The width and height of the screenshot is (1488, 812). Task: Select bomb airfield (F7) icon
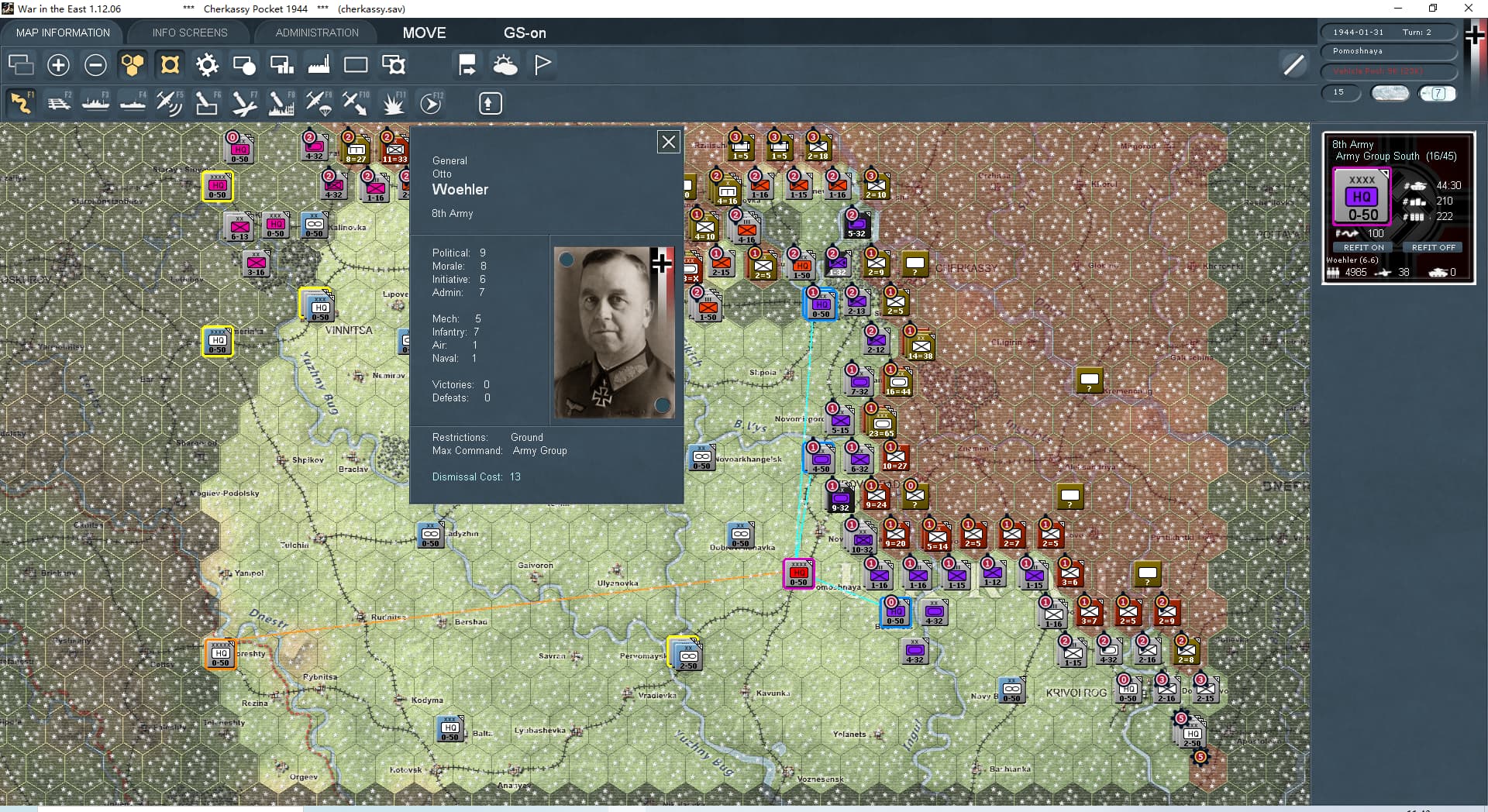244,102
